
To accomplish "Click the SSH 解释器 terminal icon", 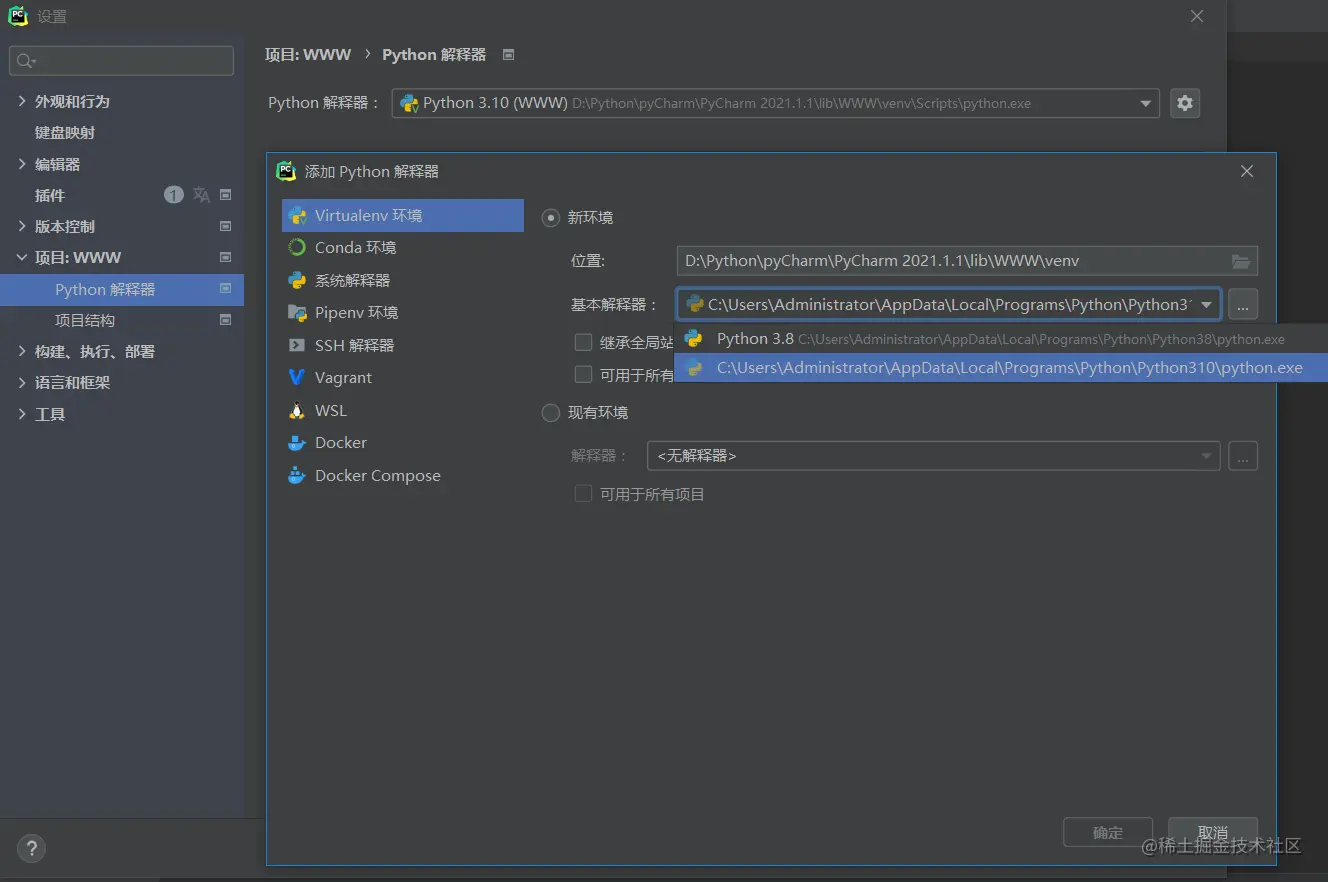I will 297,345.
